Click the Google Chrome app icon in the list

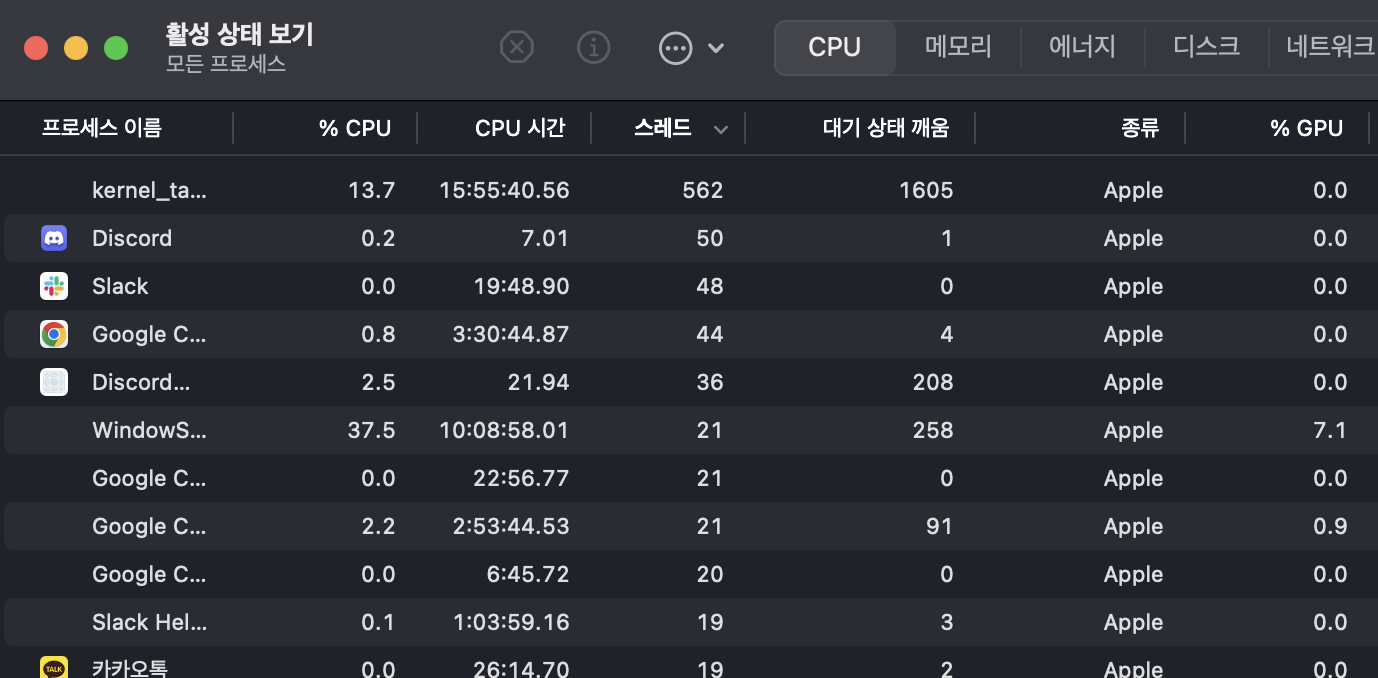(x=54, y=334)
